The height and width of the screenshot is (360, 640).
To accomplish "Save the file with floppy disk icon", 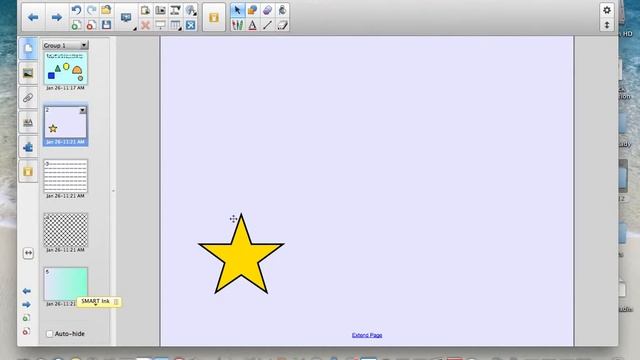I will pyautogui.click(x=106, y=25).
